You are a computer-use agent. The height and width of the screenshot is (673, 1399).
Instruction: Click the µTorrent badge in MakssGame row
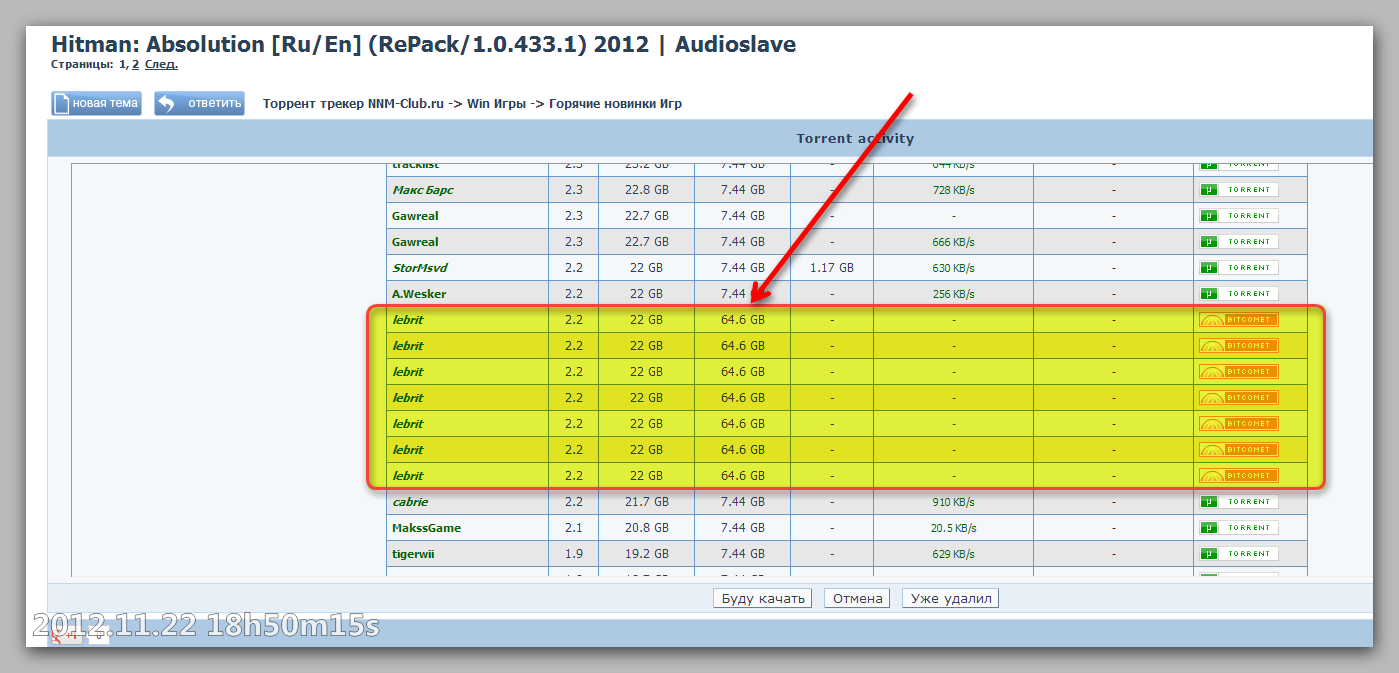(1237, 528)
